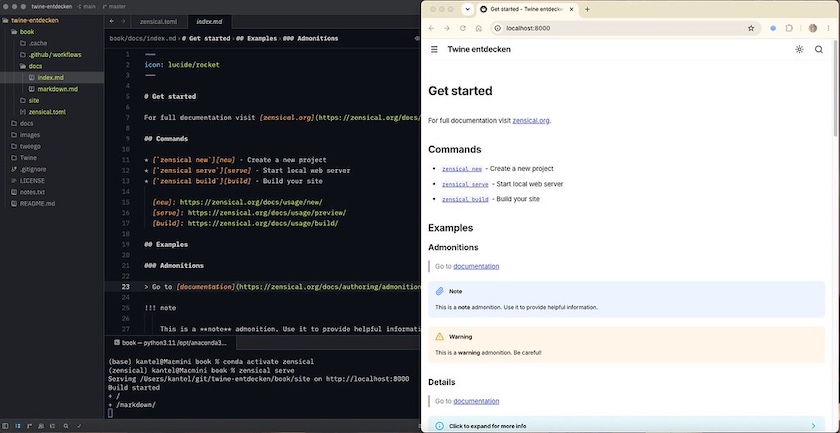Navigate forward with editor right arrow
This screenshot has width=840, height=433.
[123, 21]
